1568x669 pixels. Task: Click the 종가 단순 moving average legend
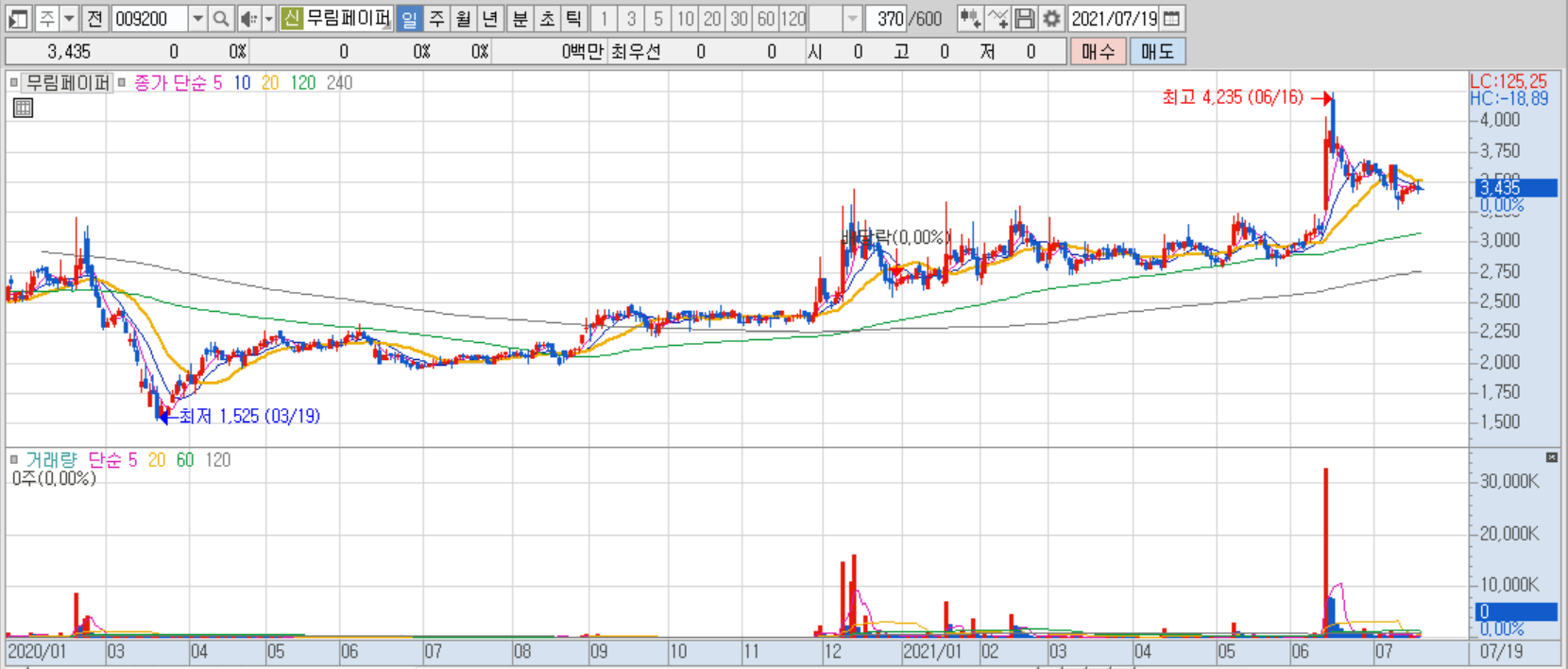coord(170,83)
